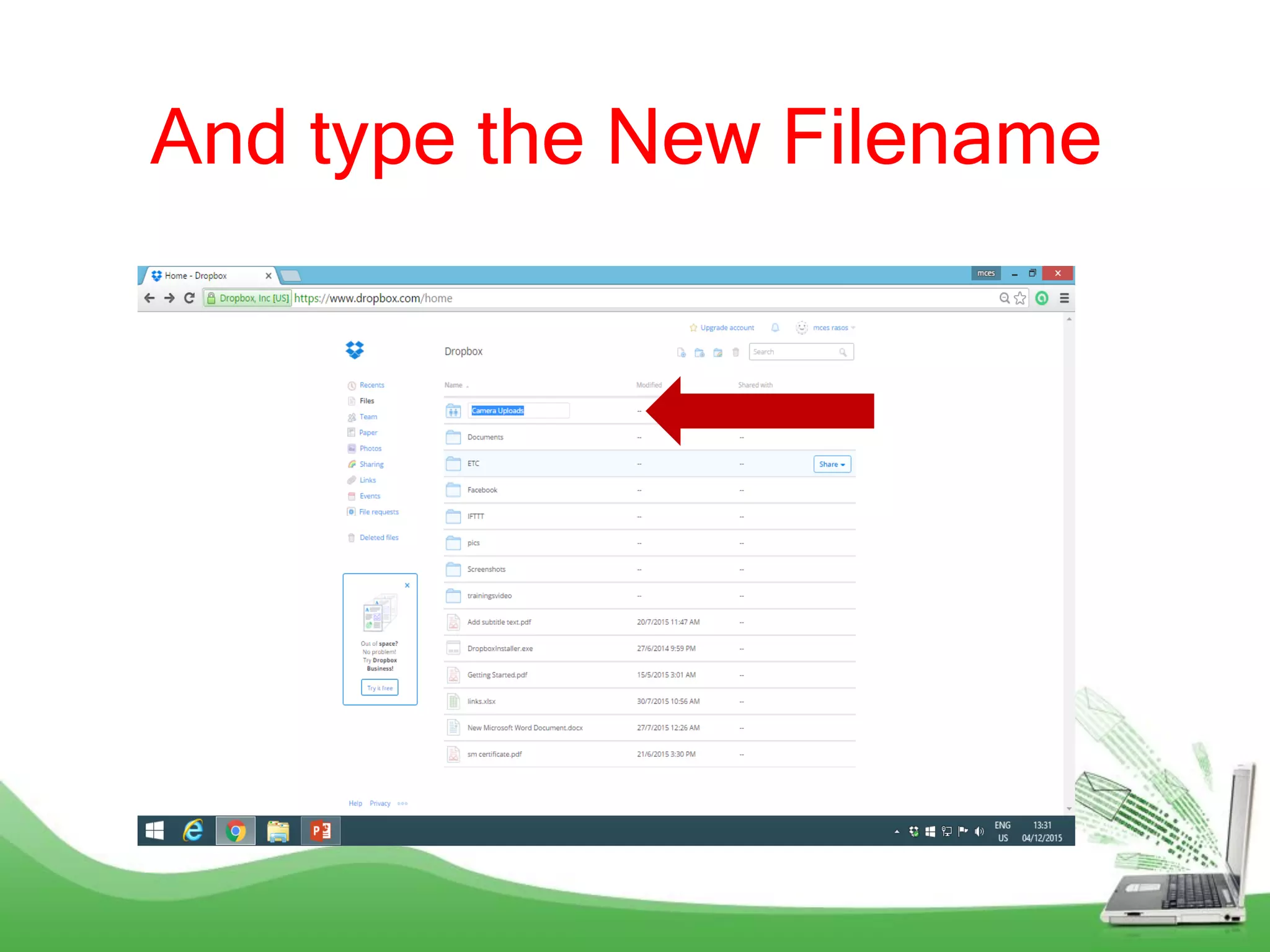
Task: Click the trash deleted files toolbar icon
Action: click(x=735, y=352)
